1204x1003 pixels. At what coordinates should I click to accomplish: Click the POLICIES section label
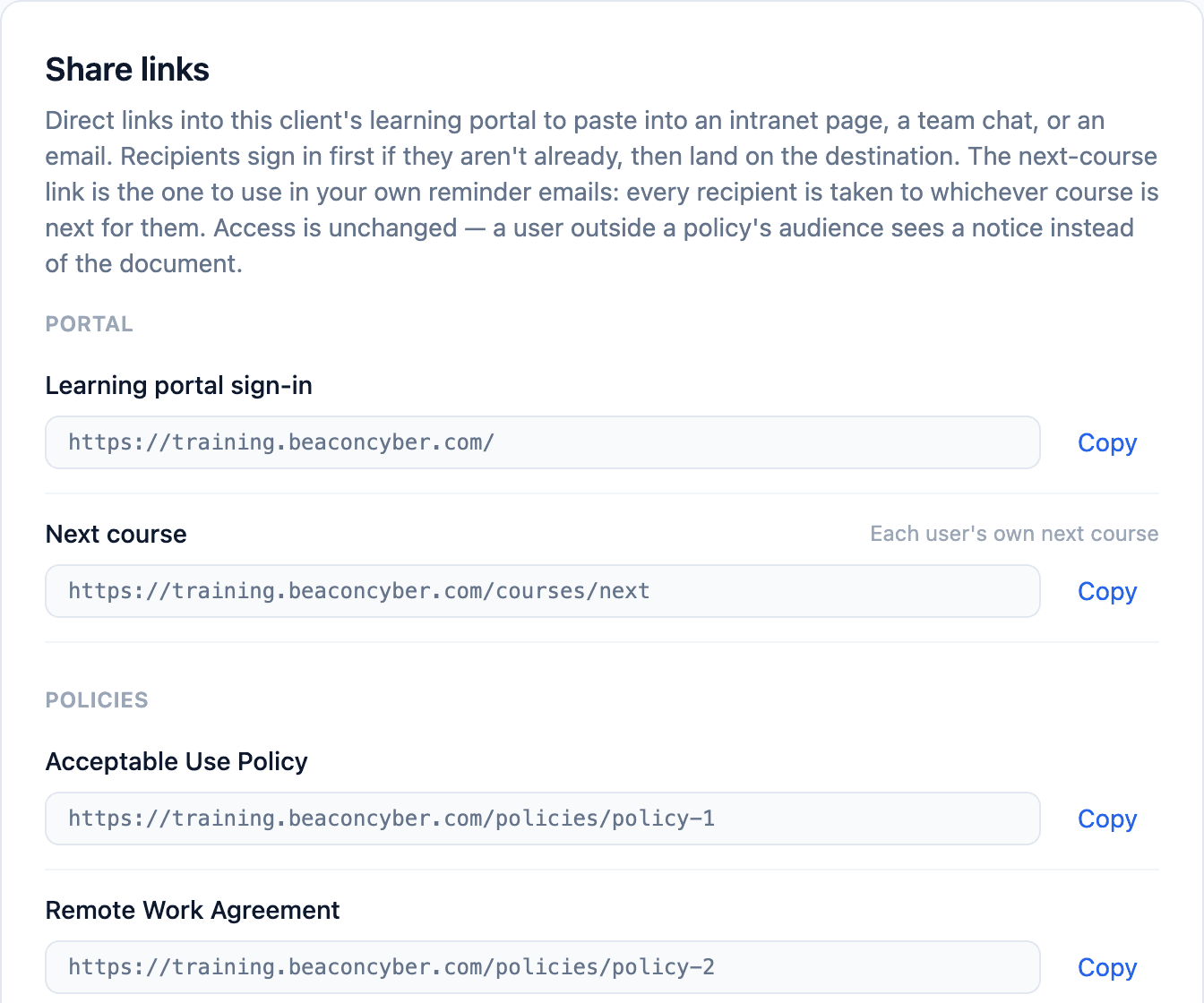coord(97,700)
